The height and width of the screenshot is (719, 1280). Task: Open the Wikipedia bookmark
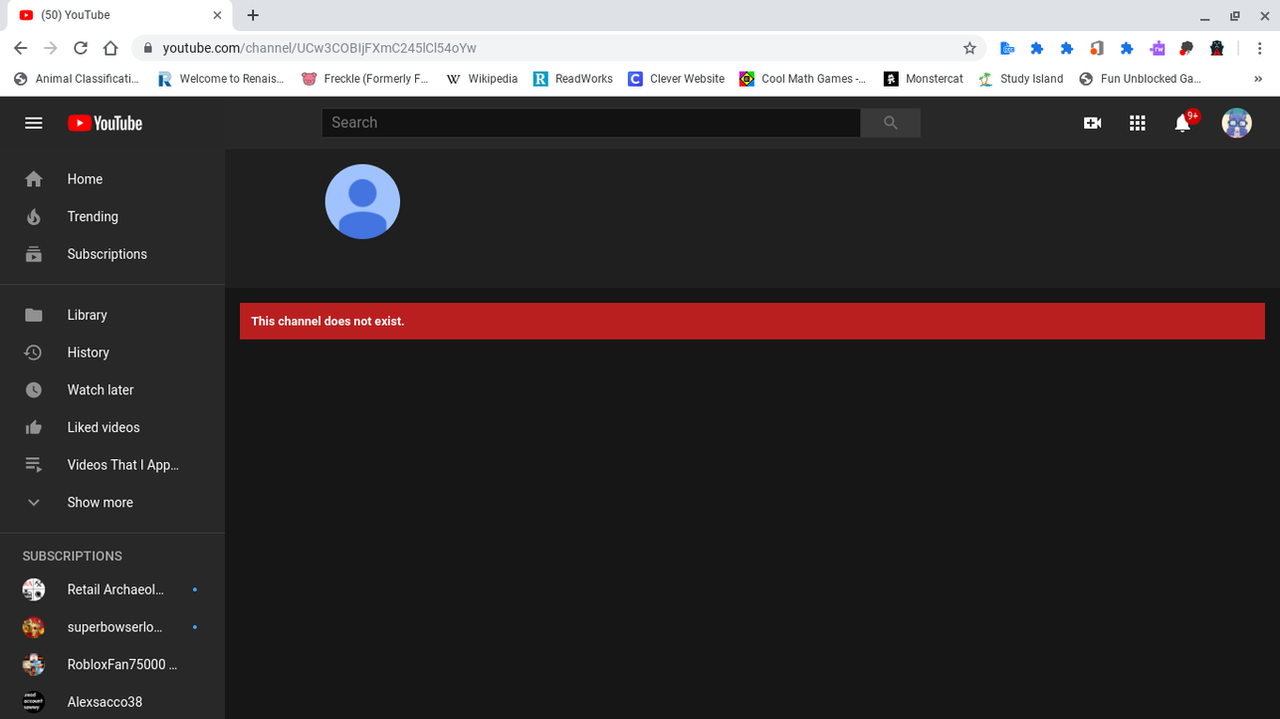pyautogui.click(x=481, y=79)
